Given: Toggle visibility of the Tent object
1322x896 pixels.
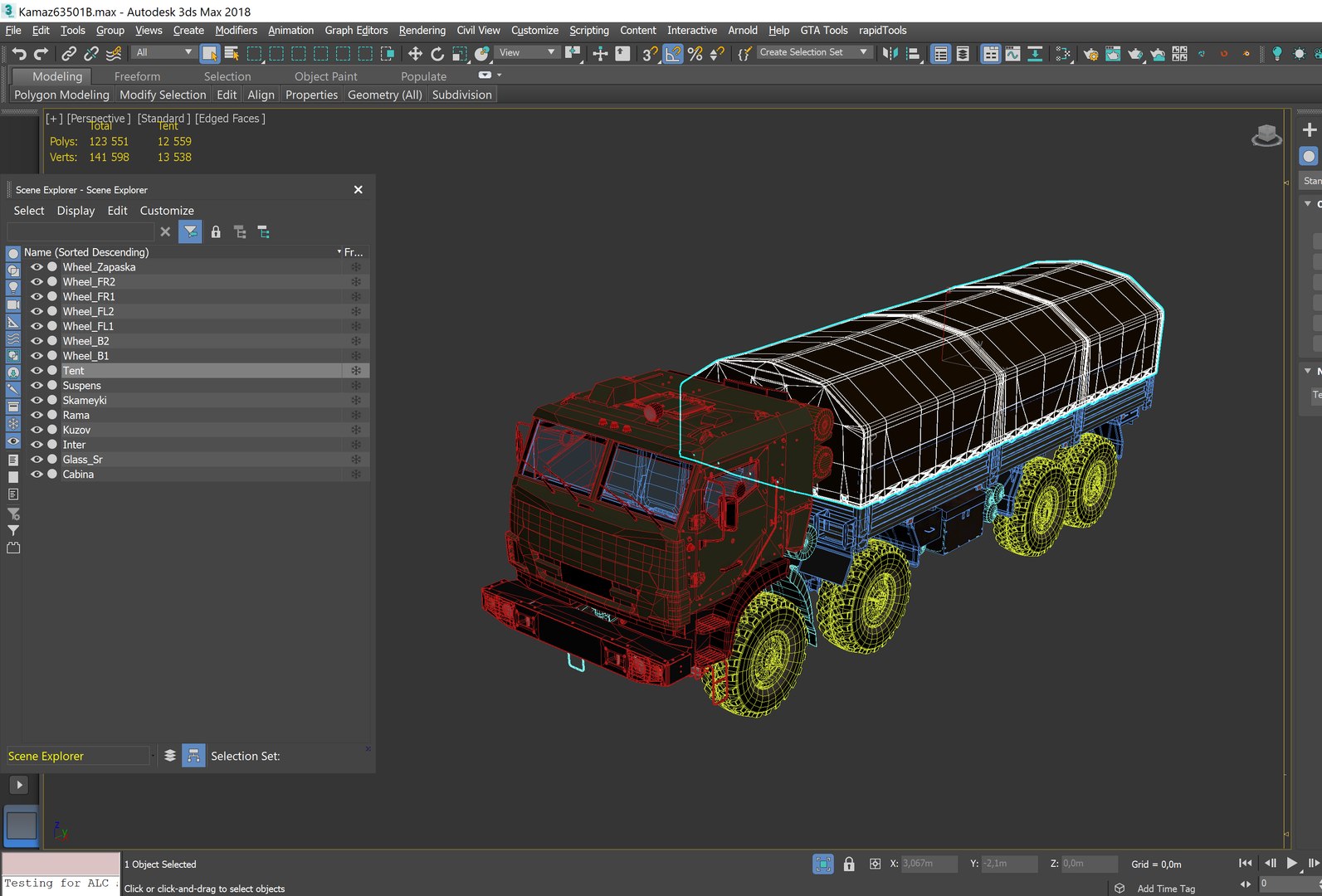Looking at the screenshot, I should (37, 371).
